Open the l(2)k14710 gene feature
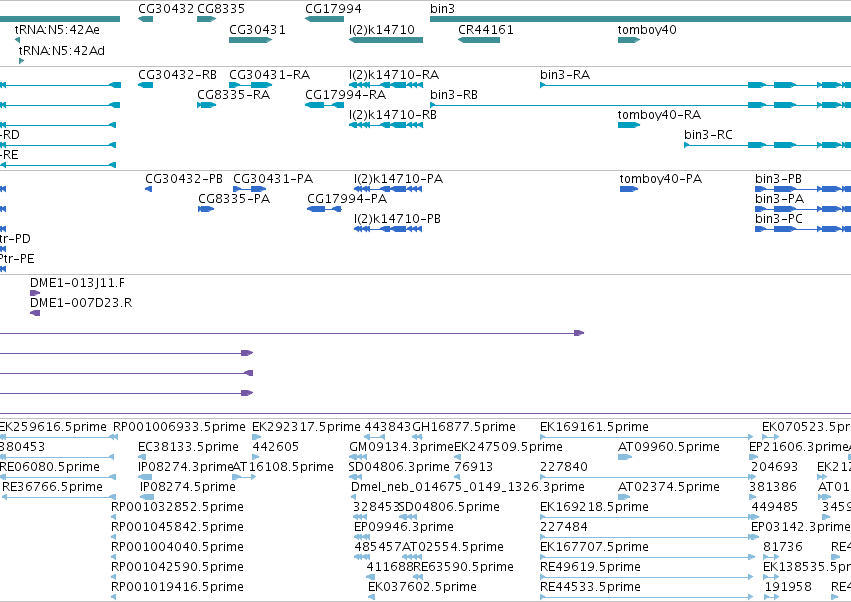Image resolution: width=851 pixels, height=602 pixels. [x=386, y=40]
